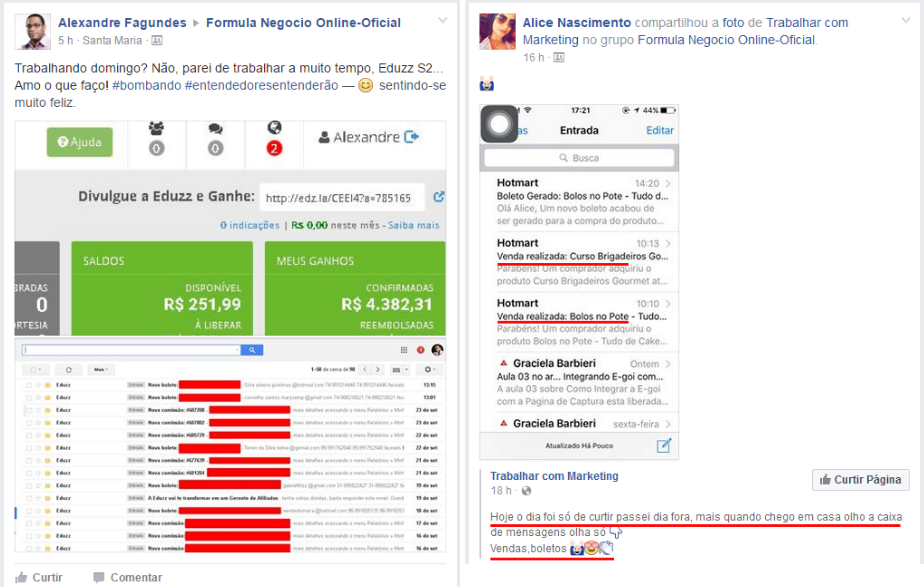Open the Gmail account avatar
The width and height of the screenshot is (924, 587).
click(437, 350)
